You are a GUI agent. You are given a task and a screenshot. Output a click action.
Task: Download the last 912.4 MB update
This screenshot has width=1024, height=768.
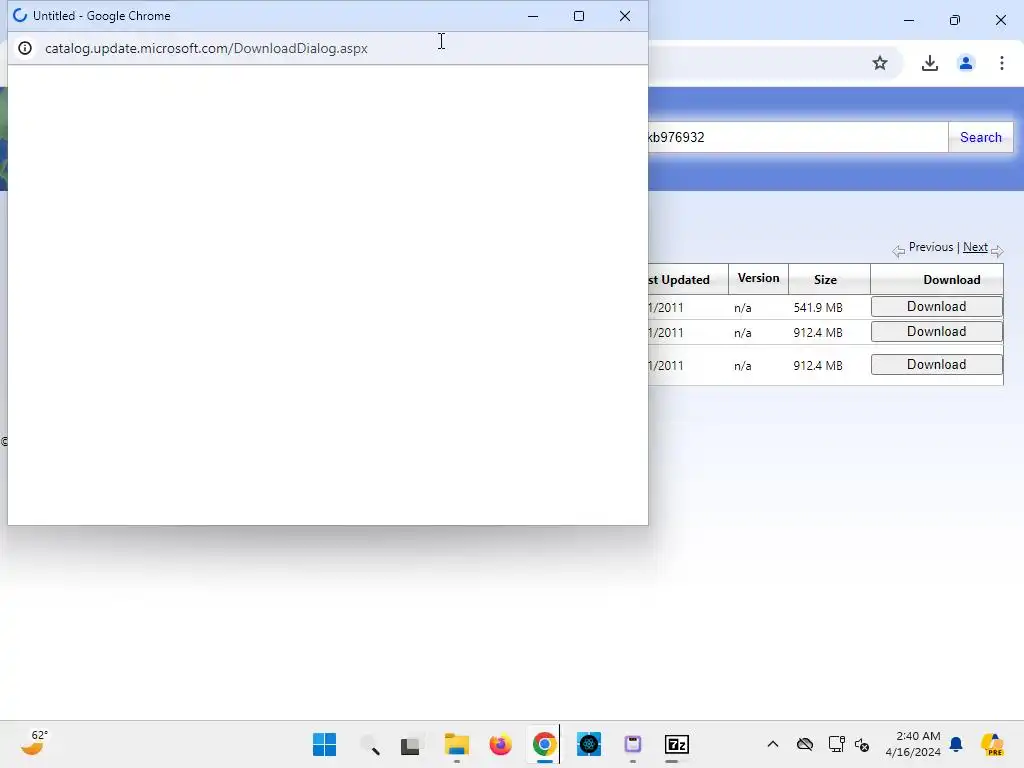tap(936, 364)
